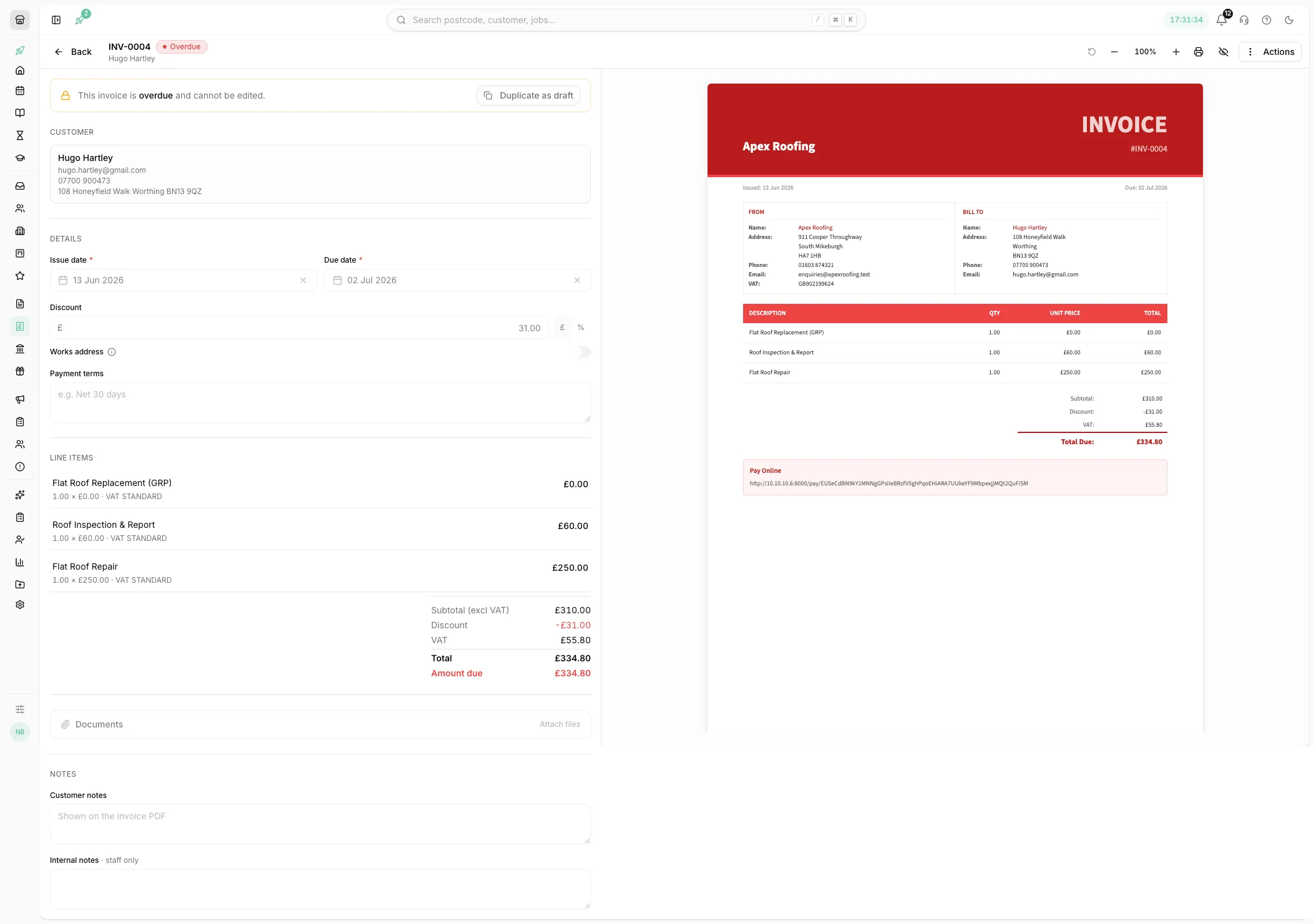Open the graduation cap sidebar icon

click(20, 158)
